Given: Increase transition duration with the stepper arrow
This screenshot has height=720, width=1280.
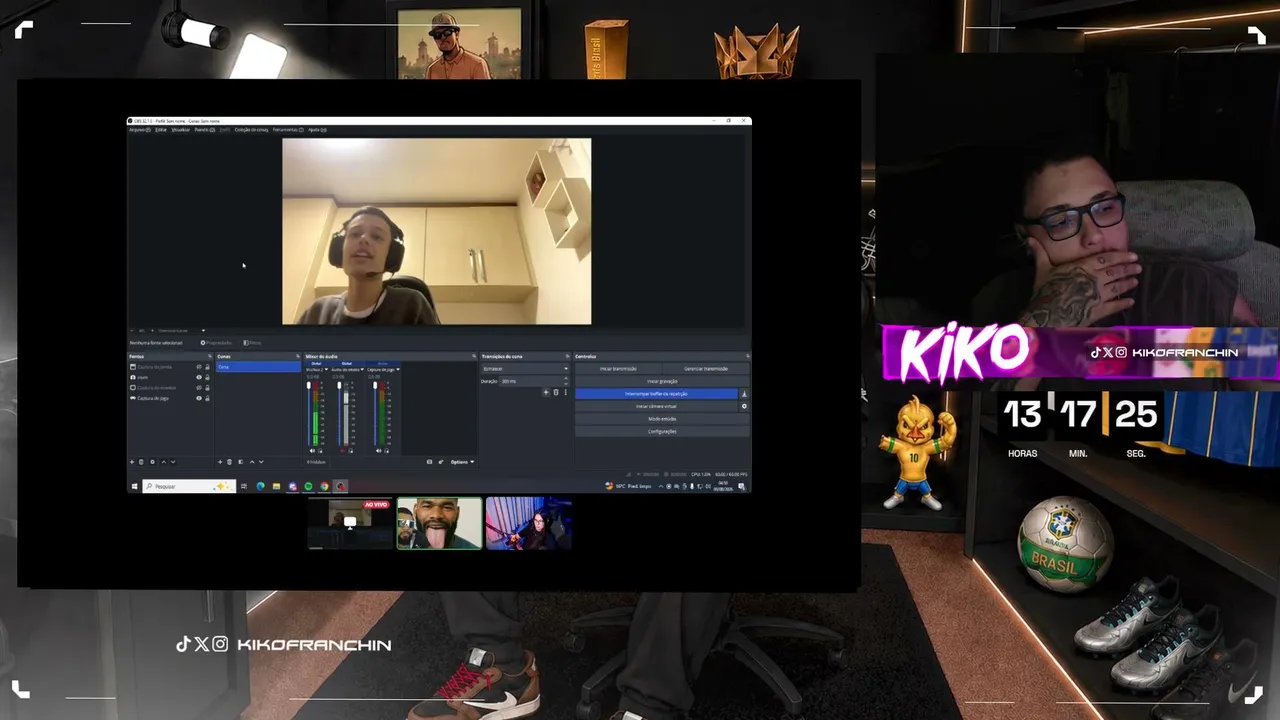Looking at the screenshot, I should click(566, 378).
